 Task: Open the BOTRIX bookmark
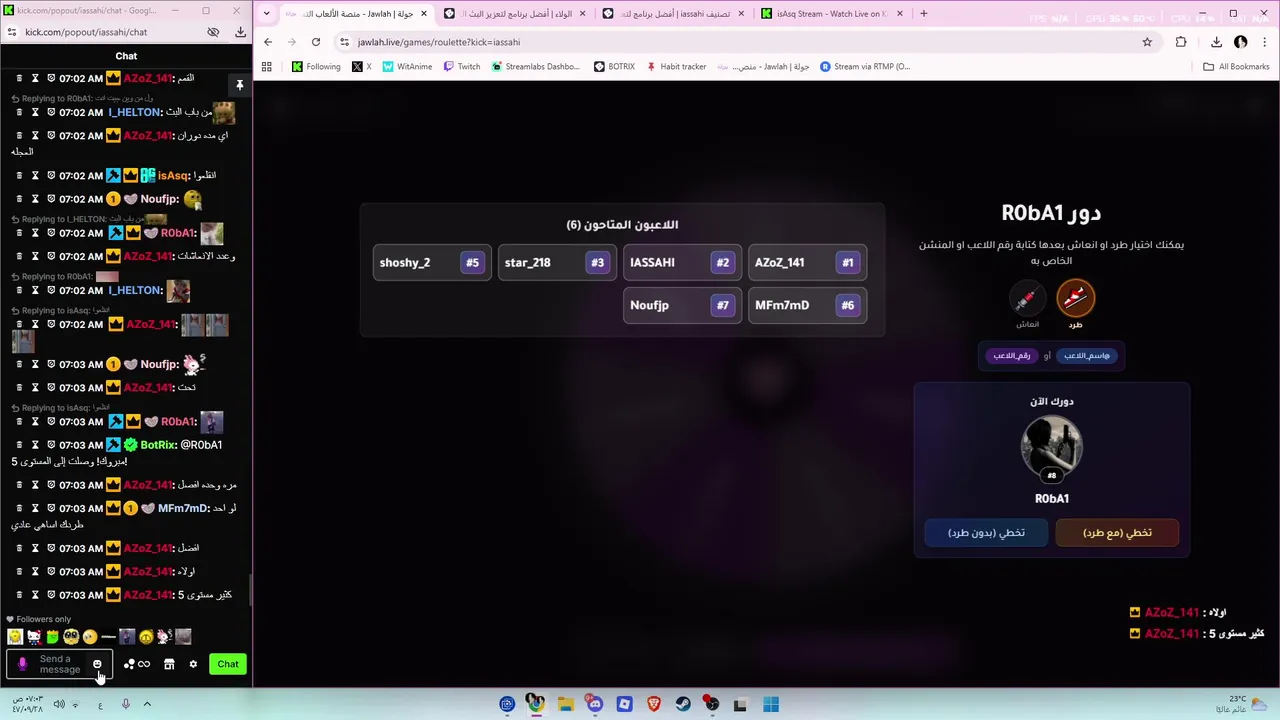click(614, 67)
